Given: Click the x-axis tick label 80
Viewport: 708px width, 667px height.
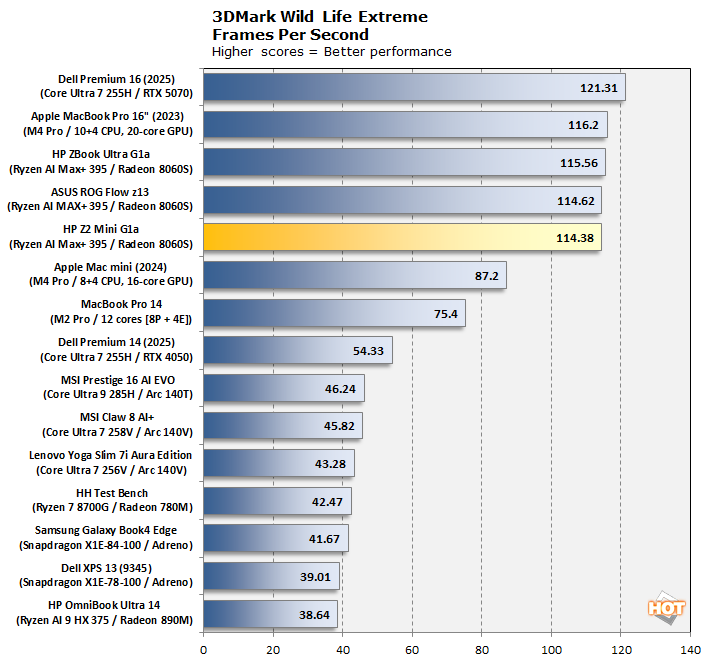Looking at the screenshot, I should (x=482, y=650).
